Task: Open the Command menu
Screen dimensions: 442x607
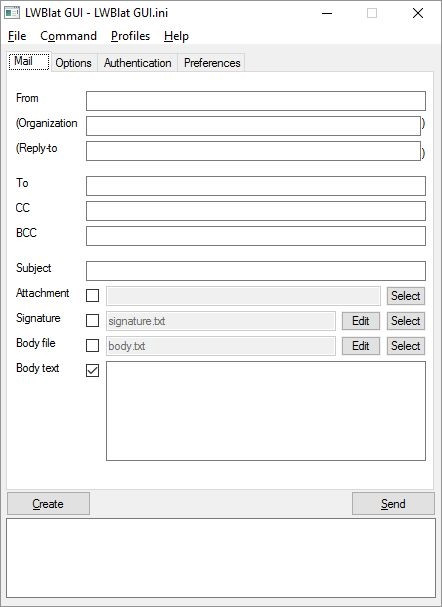Action: 69,36
